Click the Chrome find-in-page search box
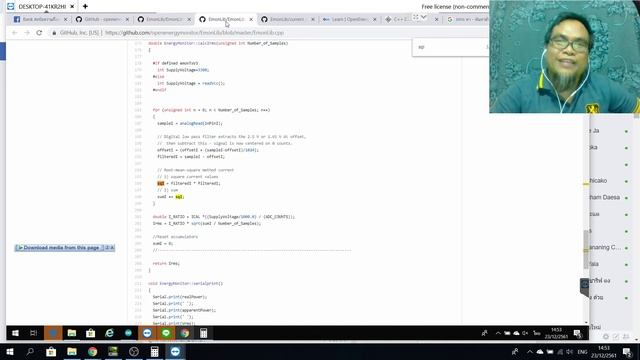The width and height of the screenshot is (640, 360). coord(449,47)
